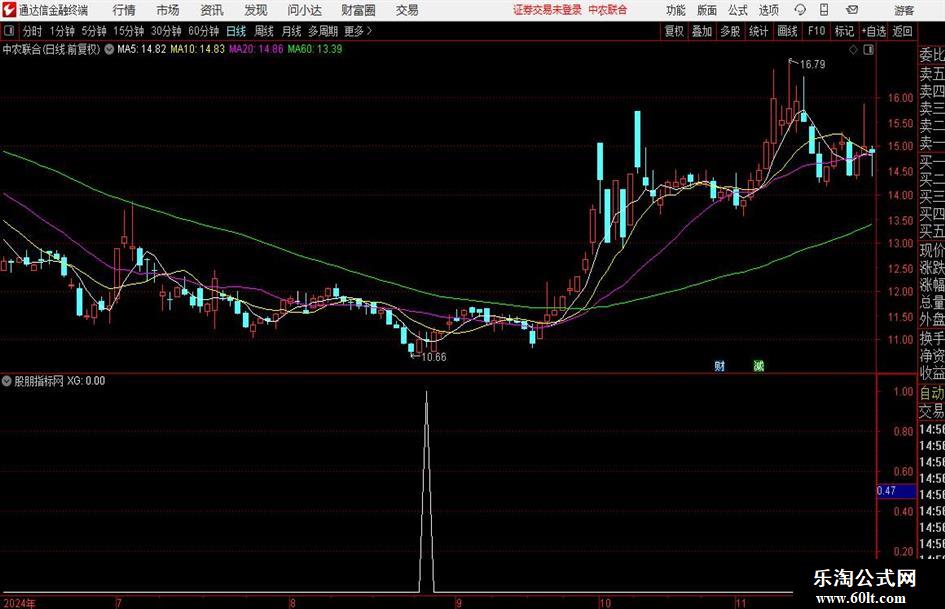Click the XG spike peak in indicator

[426, 393]
